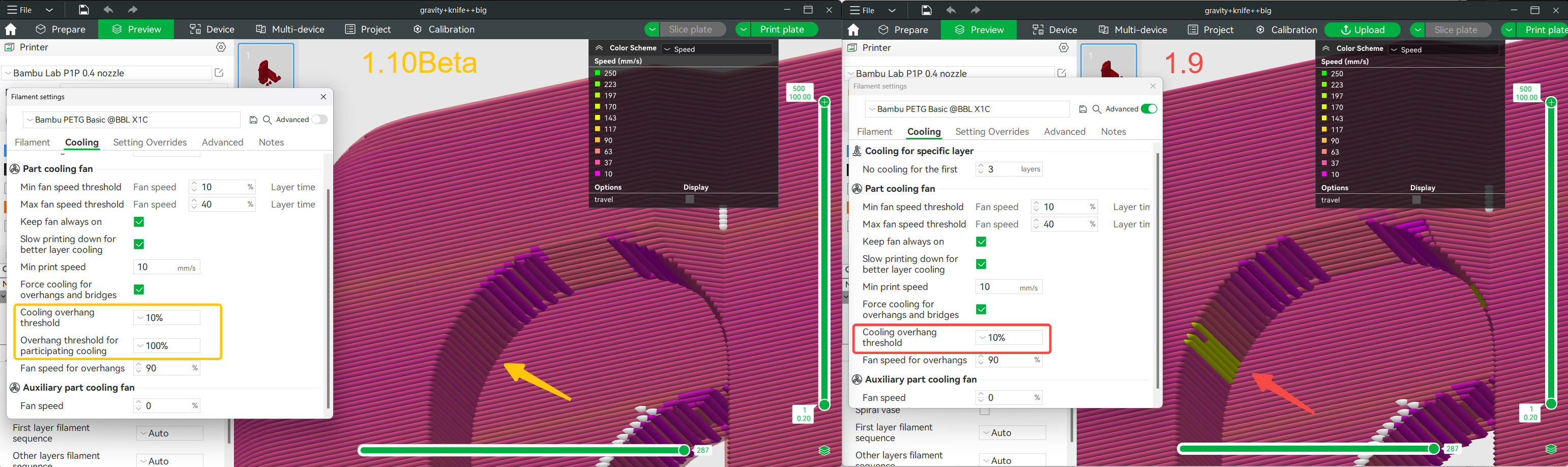Expand Bambu Lab P1P printer dropdown in 1.10Beta
Viewport: 1568px width, 467px height.
(x=107, y=73)
